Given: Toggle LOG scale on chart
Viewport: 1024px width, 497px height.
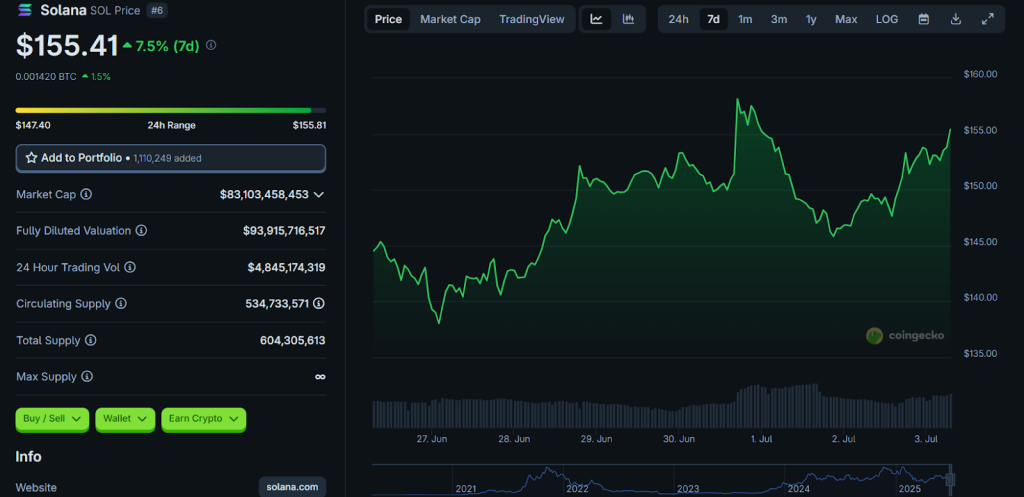Looking at the screenshot, I should click(887, 19).
